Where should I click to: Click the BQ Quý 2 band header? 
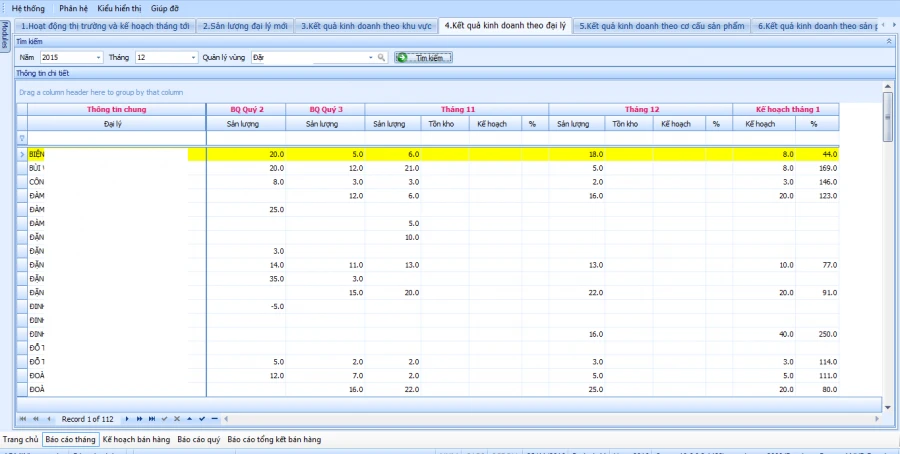tap(246, 109)
